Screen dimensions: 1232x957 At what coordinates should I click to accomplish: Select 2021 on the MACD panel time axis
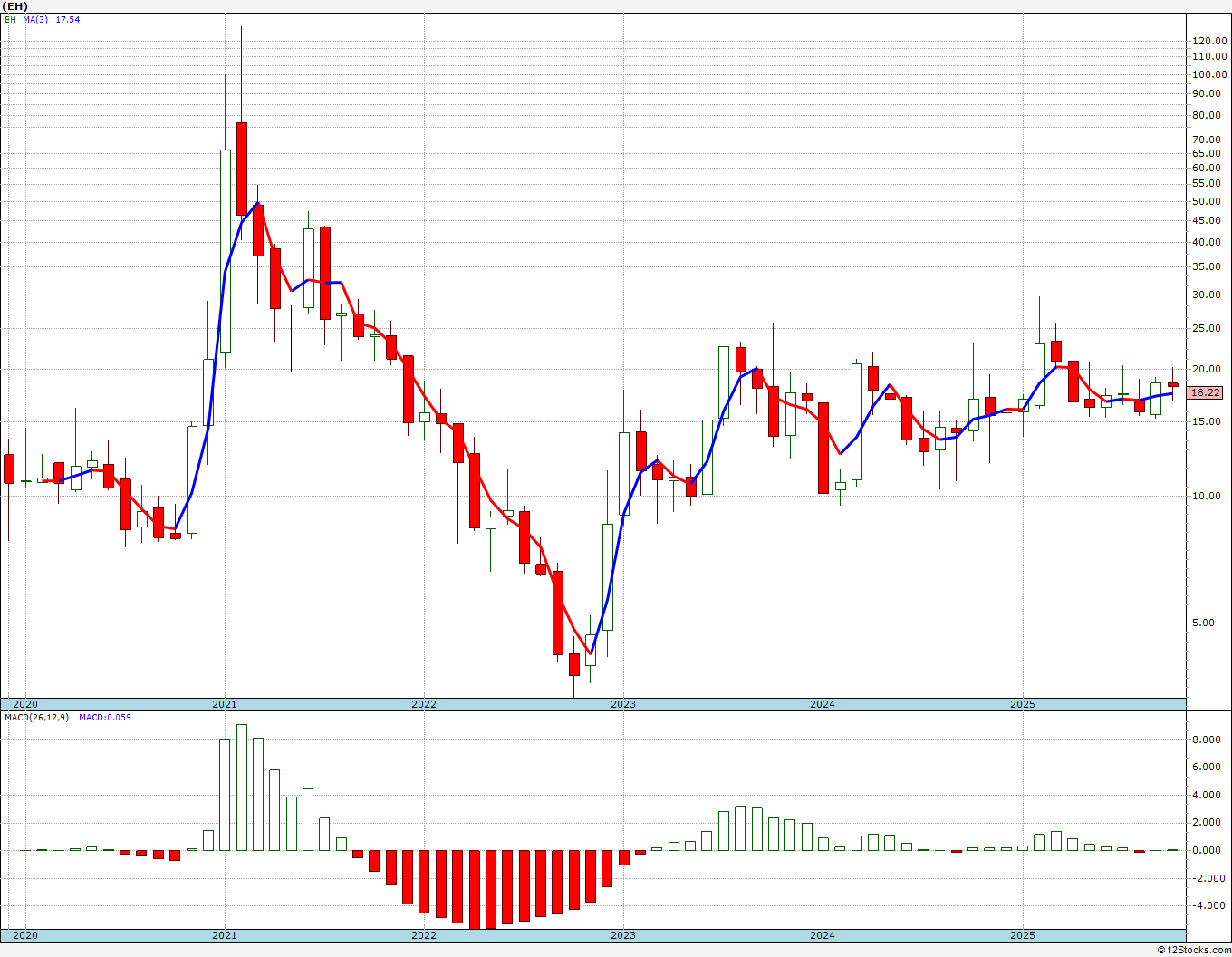tap(225, 935)
